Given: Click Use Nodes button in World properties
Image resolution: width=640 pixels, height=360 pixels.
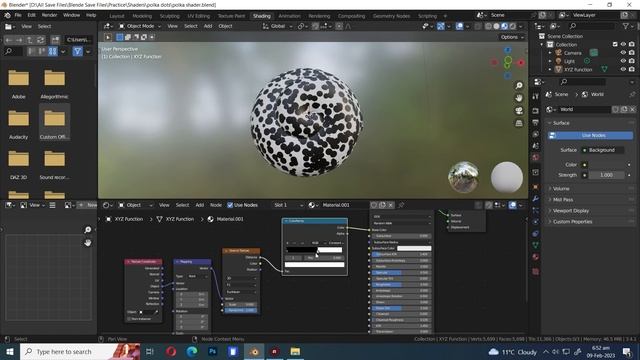Looking at the screenshot, I should tap(590, 135).
